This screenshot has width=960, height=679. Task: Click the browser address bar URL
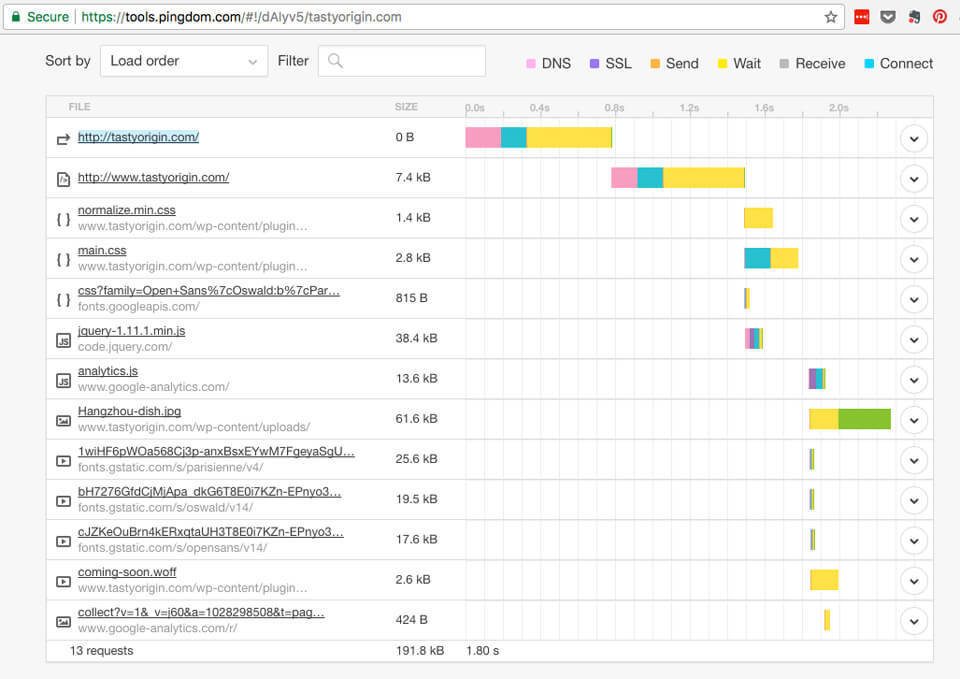241,17
